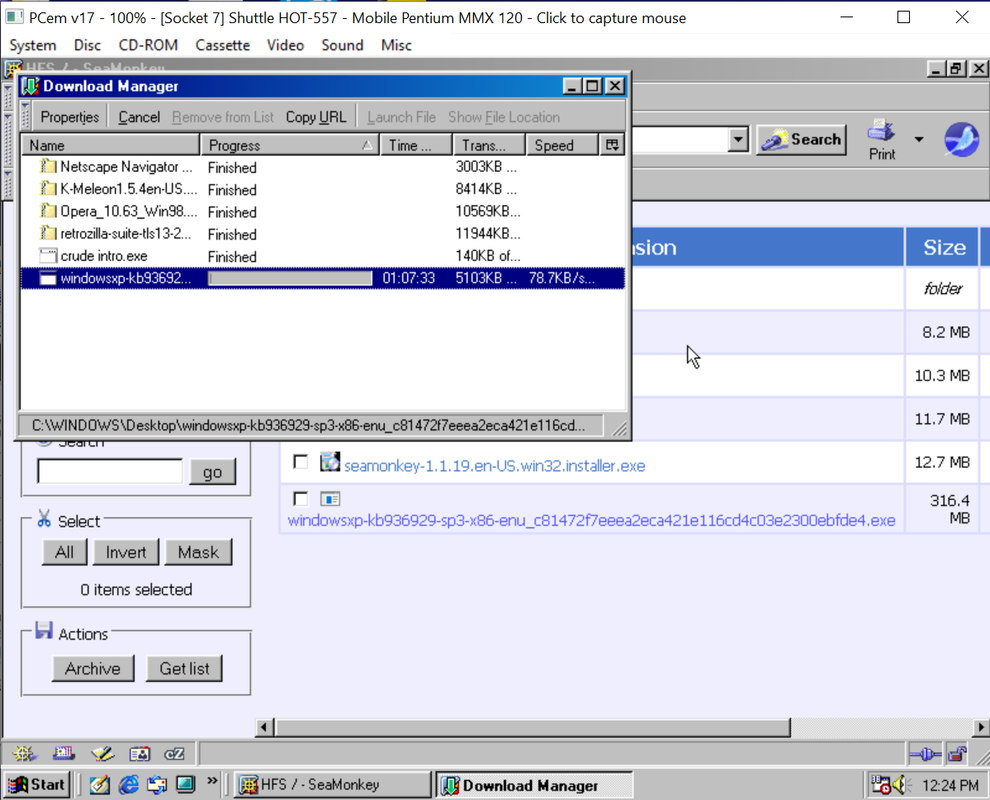Focus the HFS search input field

(x=110, y=471)
